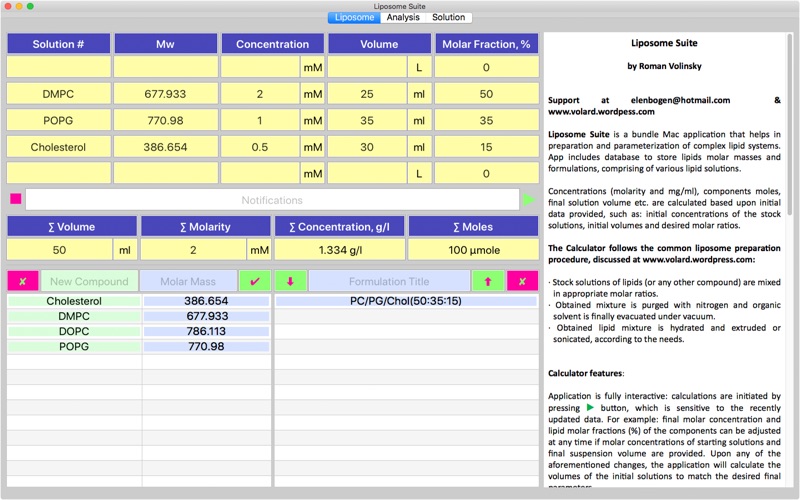
Task: Click the ∑ Concentration, g/l header
Action: tap(339, 227)
